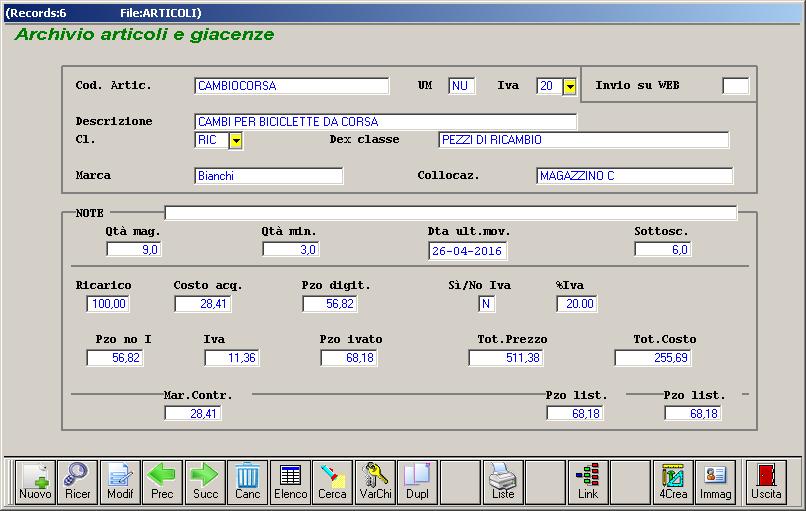
Task: Click the Iva amount field 11,36
Action: coord(232,358)
